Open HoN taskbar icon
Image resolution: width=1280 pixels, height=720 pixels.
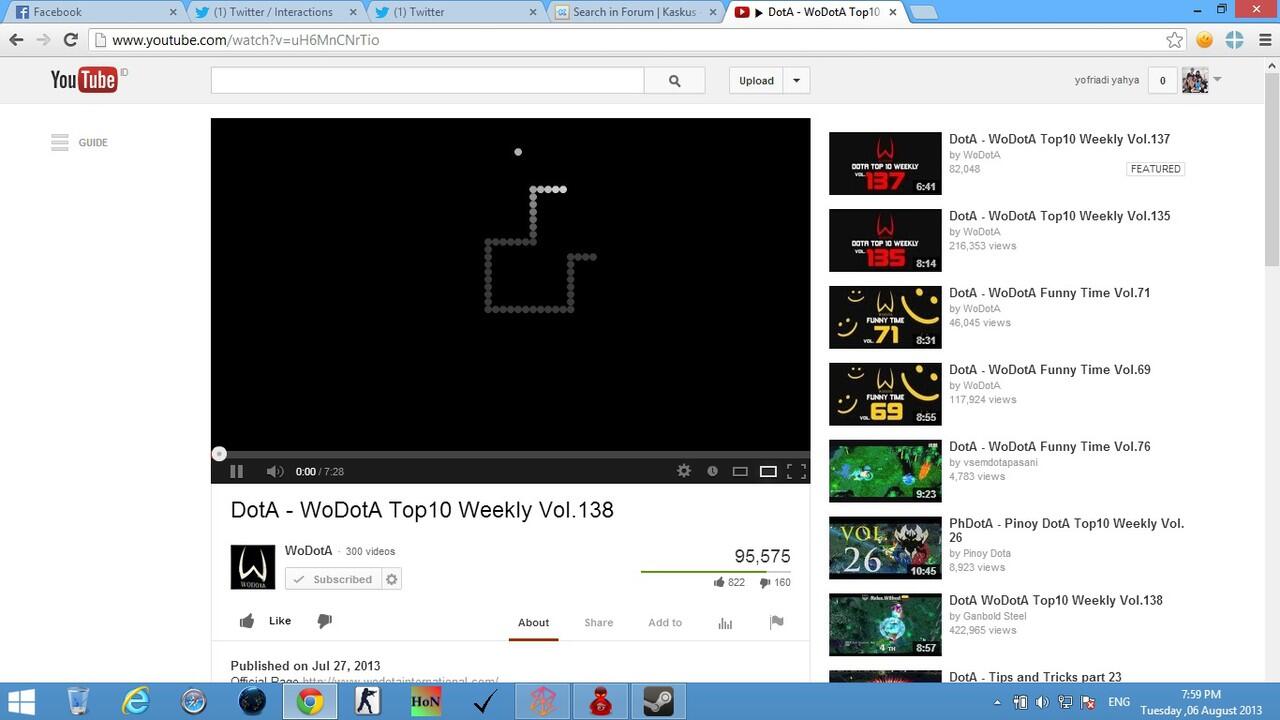click(x=426, y=701)
